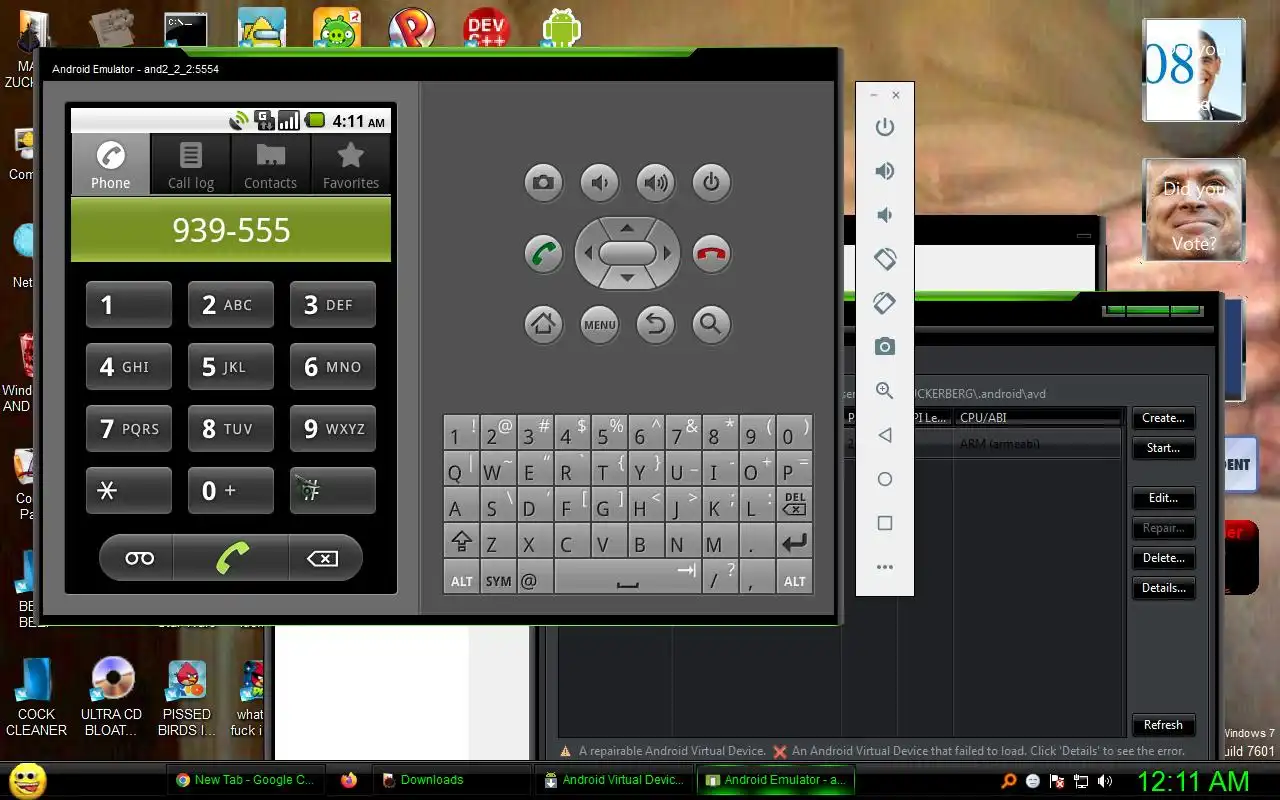Click the zoom magnifier in side toolbar
The width and height of the screenshot is (1280, 800).
[x=884, y=391]
